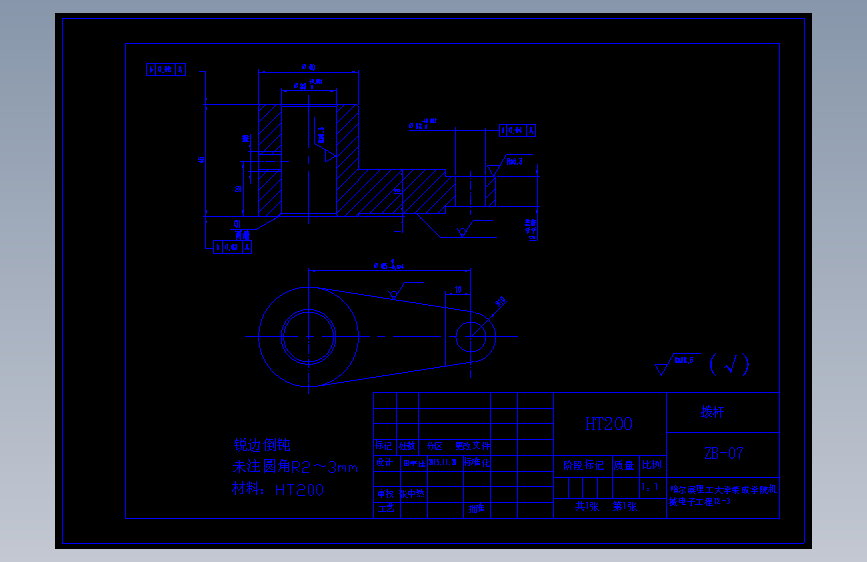The image size is (867, 562).
Task: Click the vertical 45 height dimension
Action: click(x=201, y=159)
